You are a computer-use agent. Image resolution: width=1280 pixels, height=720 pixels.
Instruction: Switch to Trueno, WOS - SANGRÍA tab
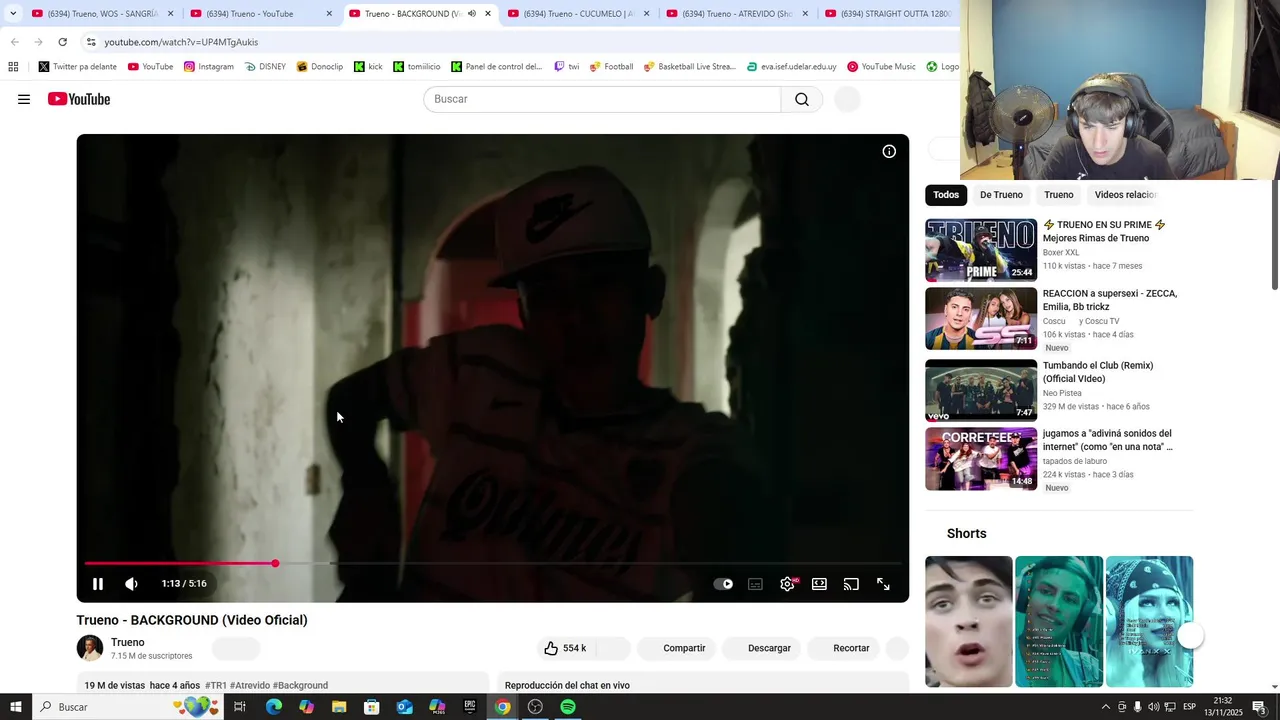pyautogui.click(x=102, y=14)
